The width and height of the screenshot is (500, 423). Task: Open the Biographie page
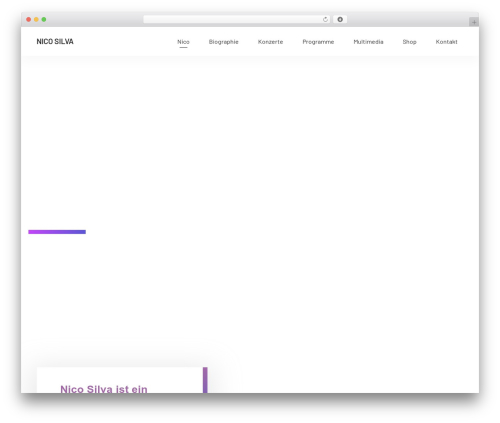pos(224,42)
